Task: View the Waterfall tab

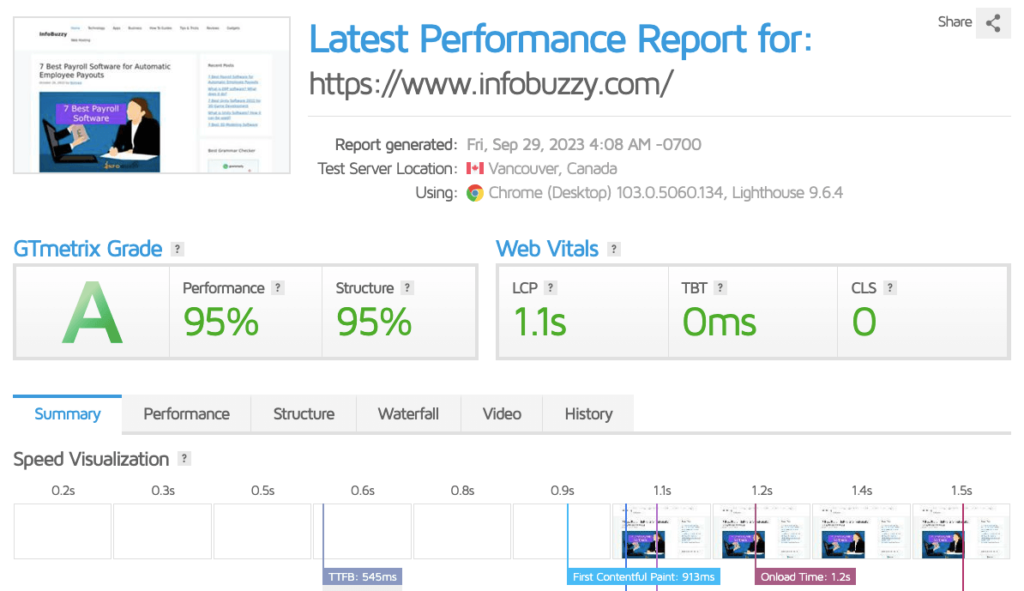Action: 408,414
